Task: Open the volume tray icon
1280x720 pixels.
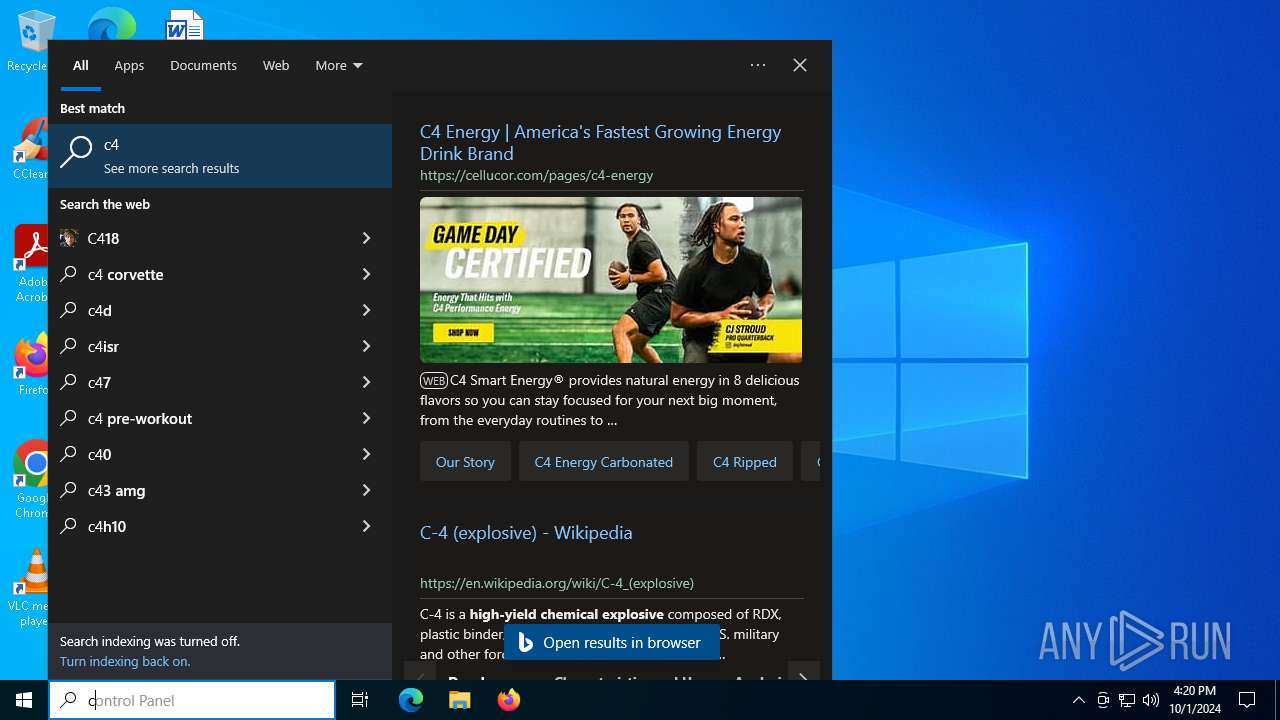Action: (1151, 700)
